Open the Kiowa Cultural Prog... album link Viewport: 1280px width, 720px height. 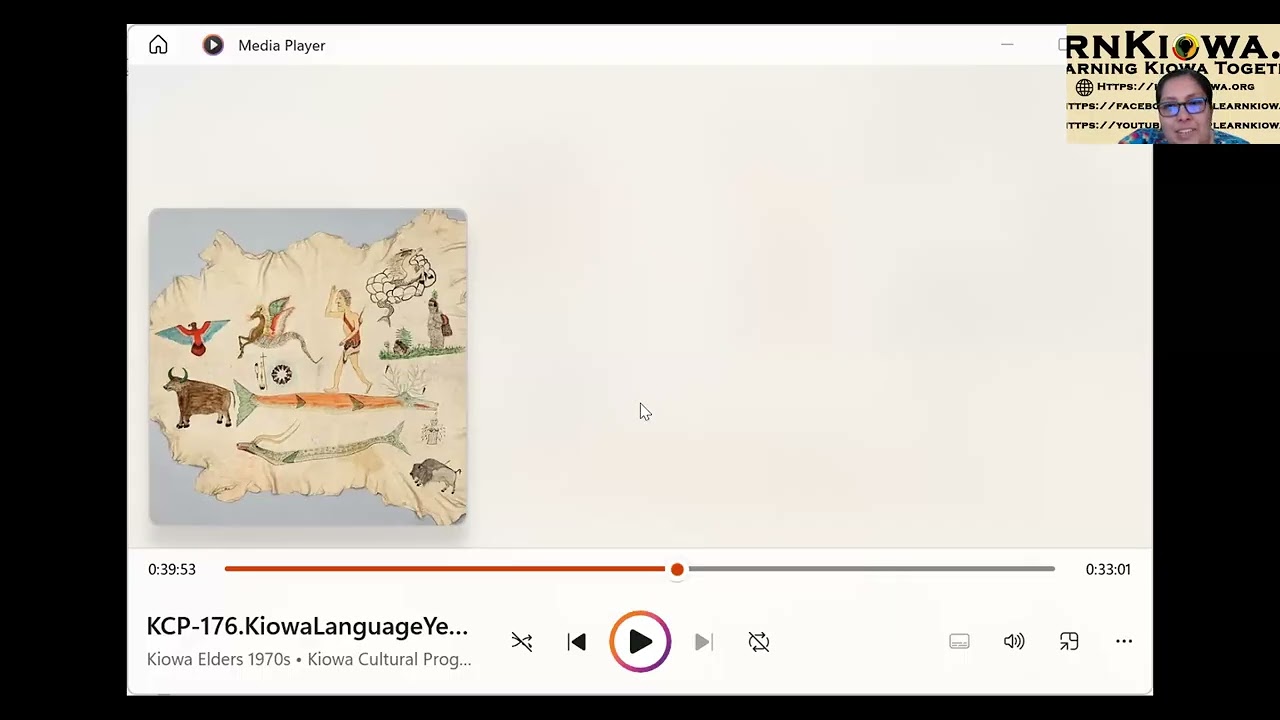click(x=389, y=660)
